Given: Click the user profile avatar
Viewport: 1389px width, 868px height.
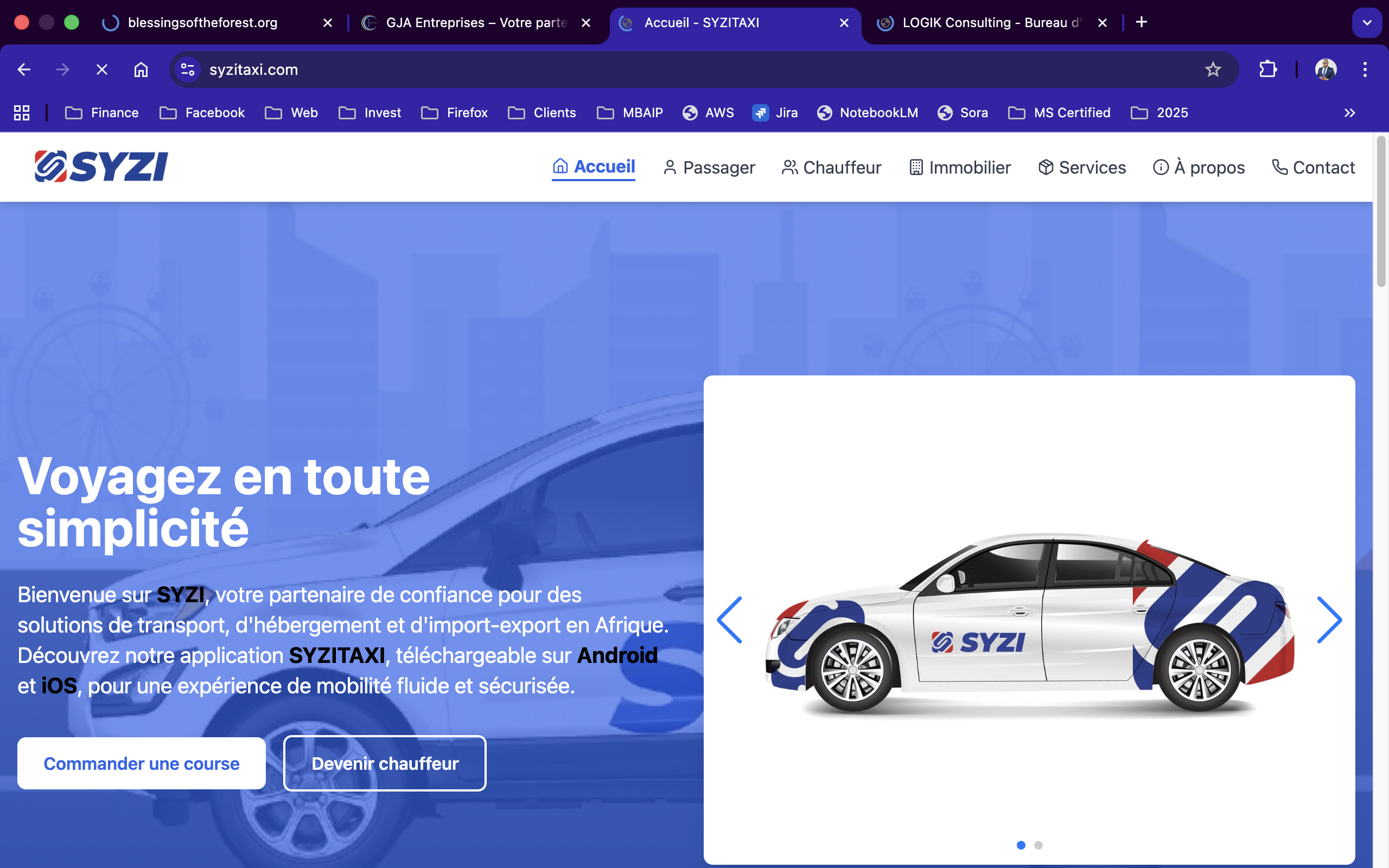Looking at the screenshot, I should pyautogui.click(x=1326, y=69).
